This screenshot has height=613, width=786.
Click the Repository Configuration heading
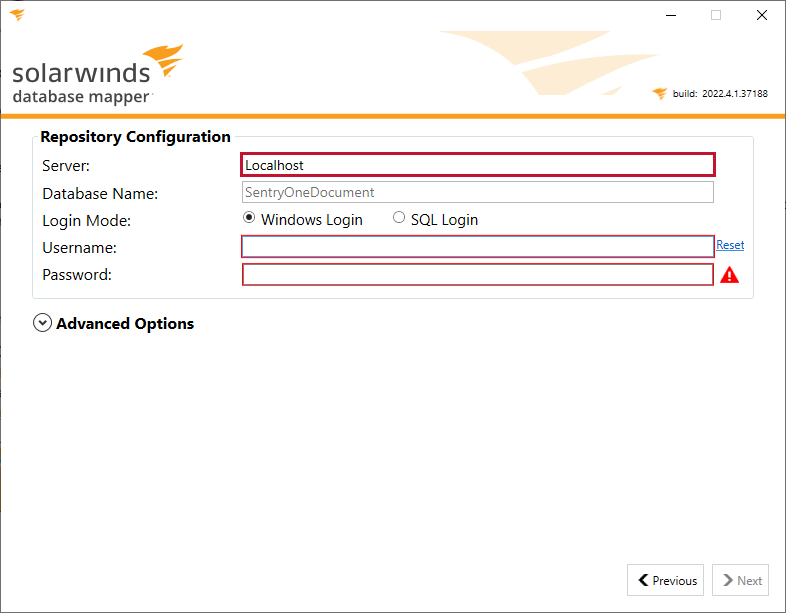[x=135, y=137]
